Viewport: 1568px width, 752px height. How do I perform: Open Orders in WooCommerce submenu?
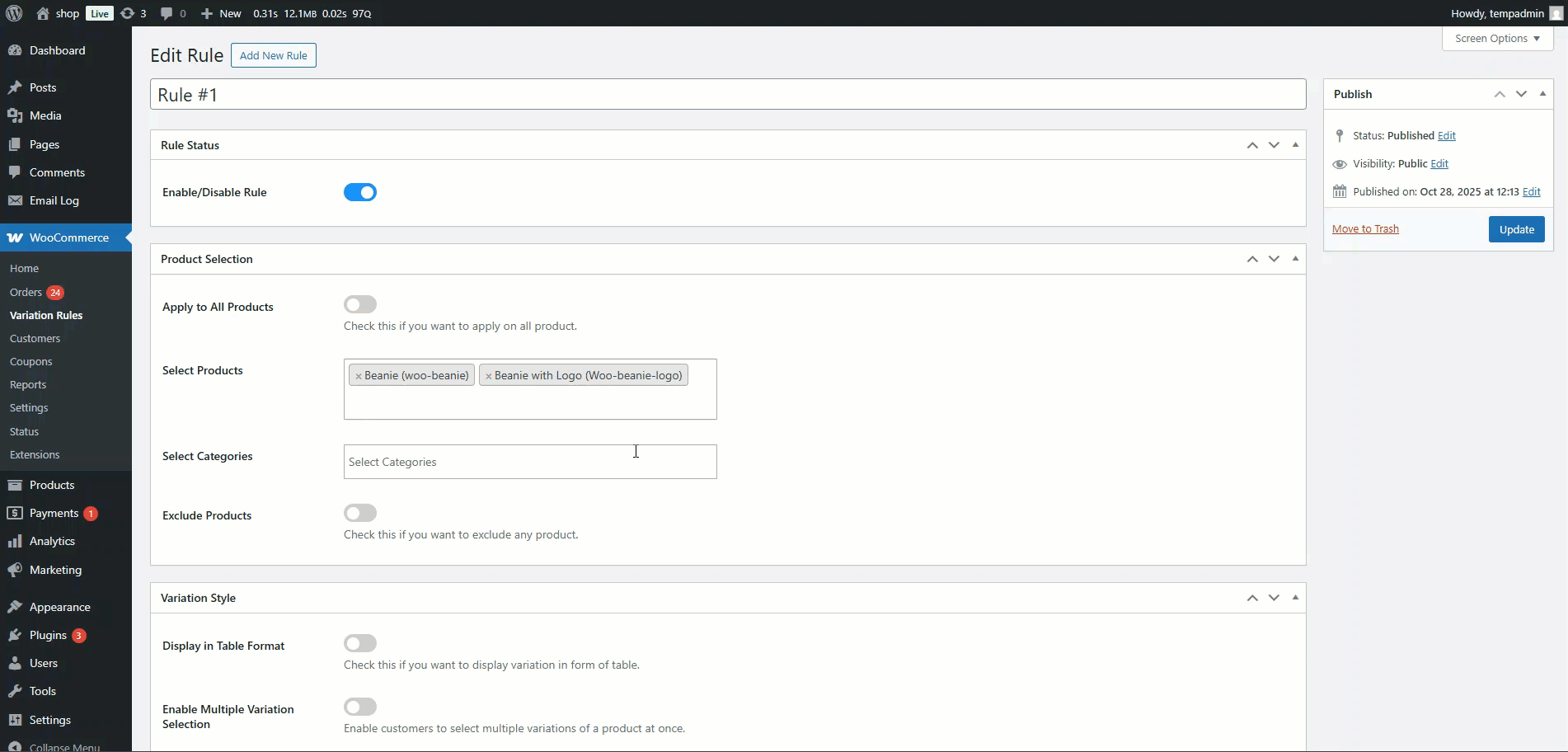[26, 292]
